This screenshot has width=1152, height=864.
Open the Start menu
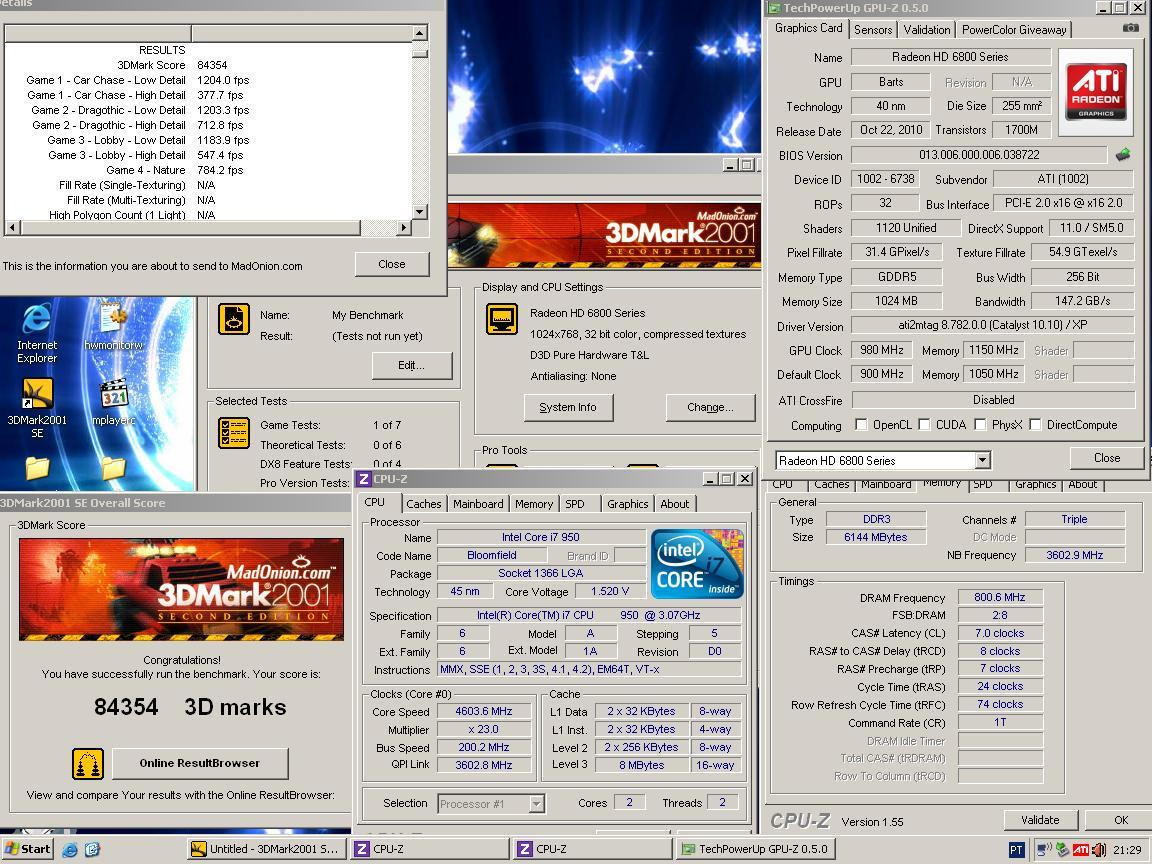27,849
